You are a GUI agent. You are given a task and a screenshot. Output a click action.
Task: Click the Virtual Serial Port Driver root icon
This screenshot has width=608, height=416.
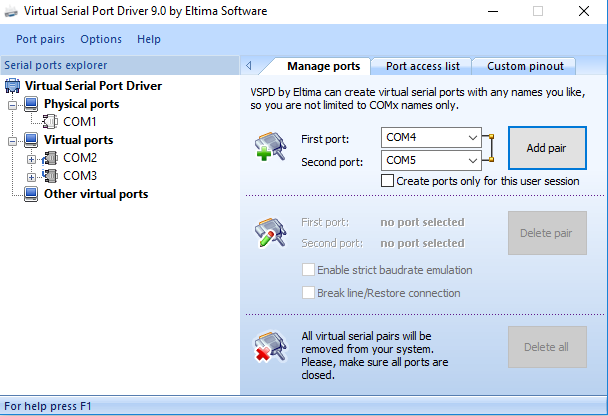point(12,86)
